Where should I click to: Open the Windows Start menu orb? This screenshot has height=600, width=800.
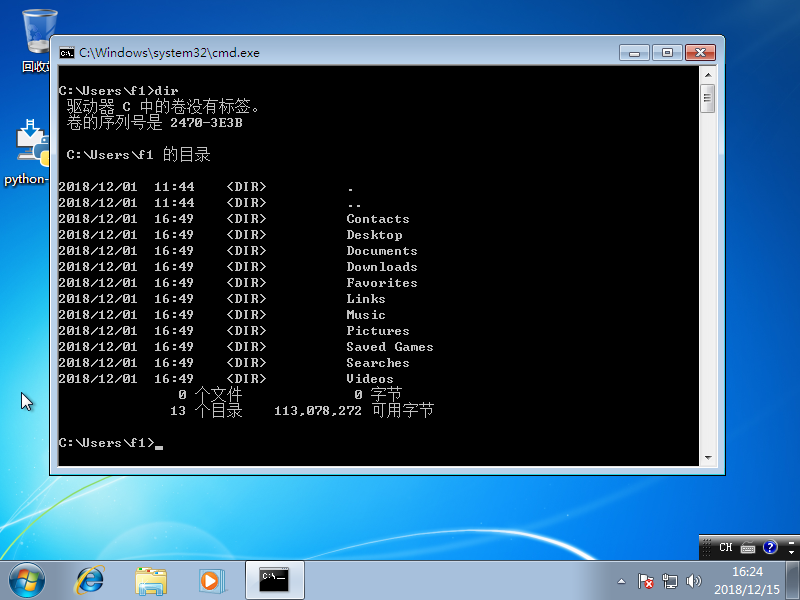[x=27, y=581]
